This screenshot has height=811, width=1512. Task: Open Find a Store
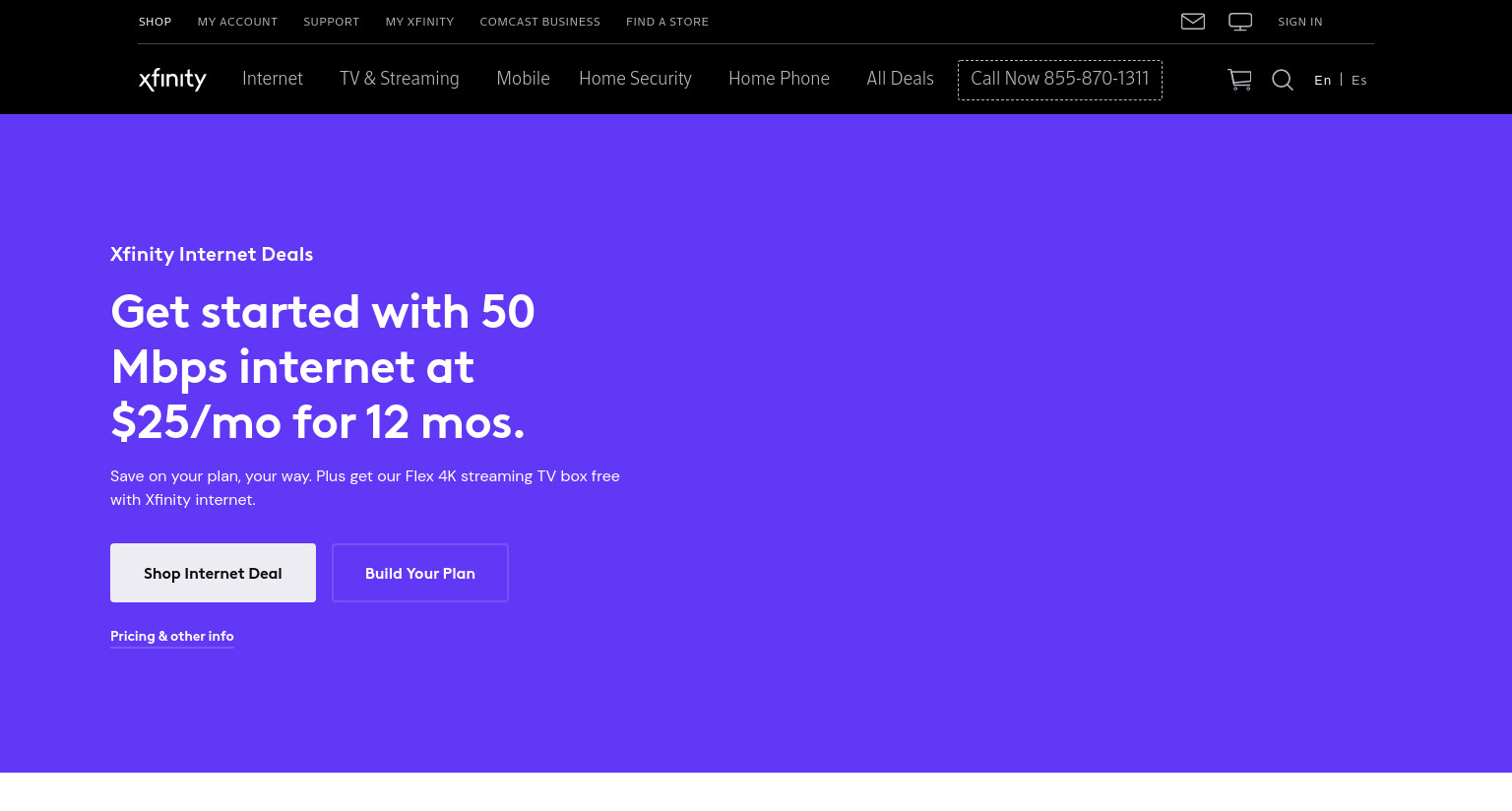pos(667,22)
